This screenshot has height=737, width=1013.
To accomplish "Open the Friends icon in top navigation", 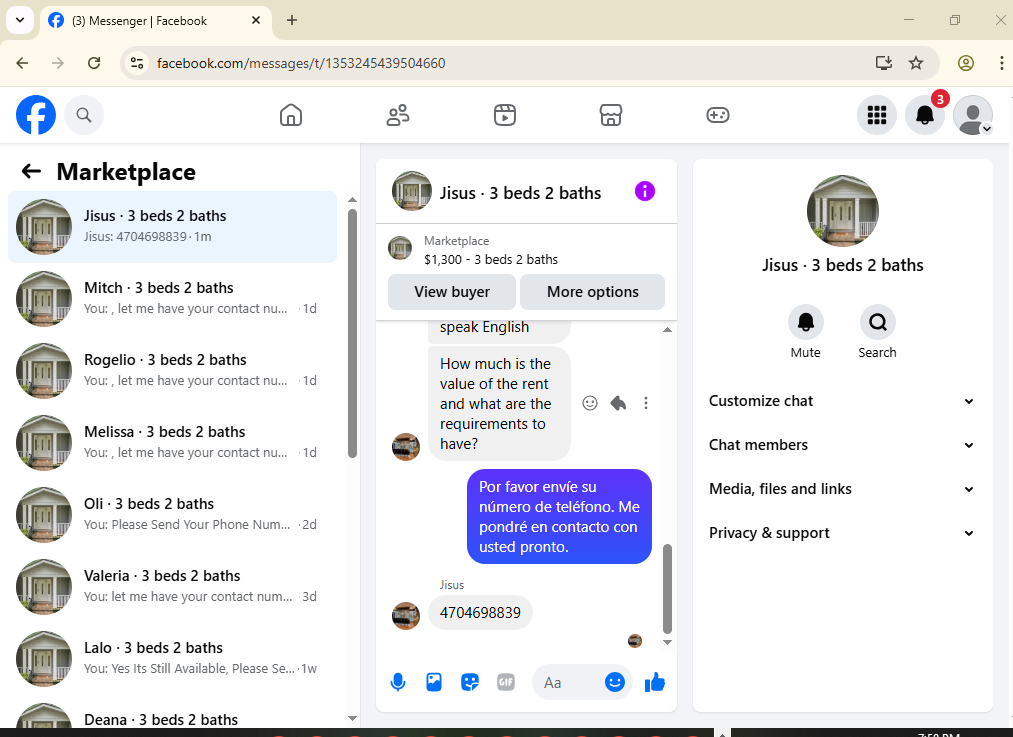I will (x=398, y=115).
